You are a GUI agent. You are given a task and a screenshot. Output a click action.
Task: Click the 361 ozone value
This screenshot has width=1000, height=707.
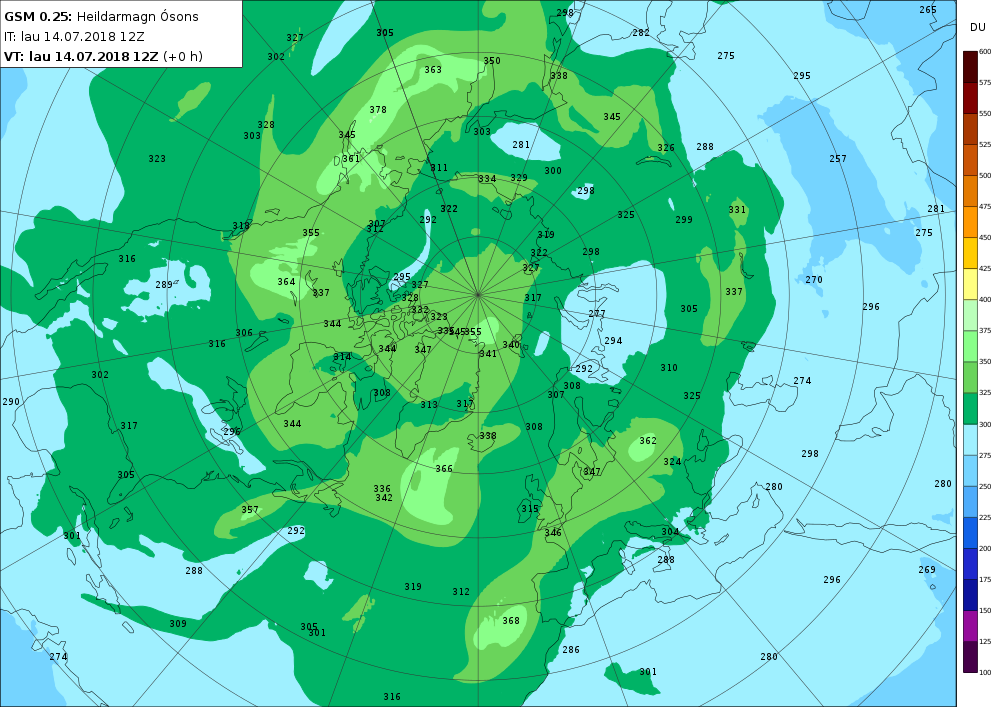(351, 159)
